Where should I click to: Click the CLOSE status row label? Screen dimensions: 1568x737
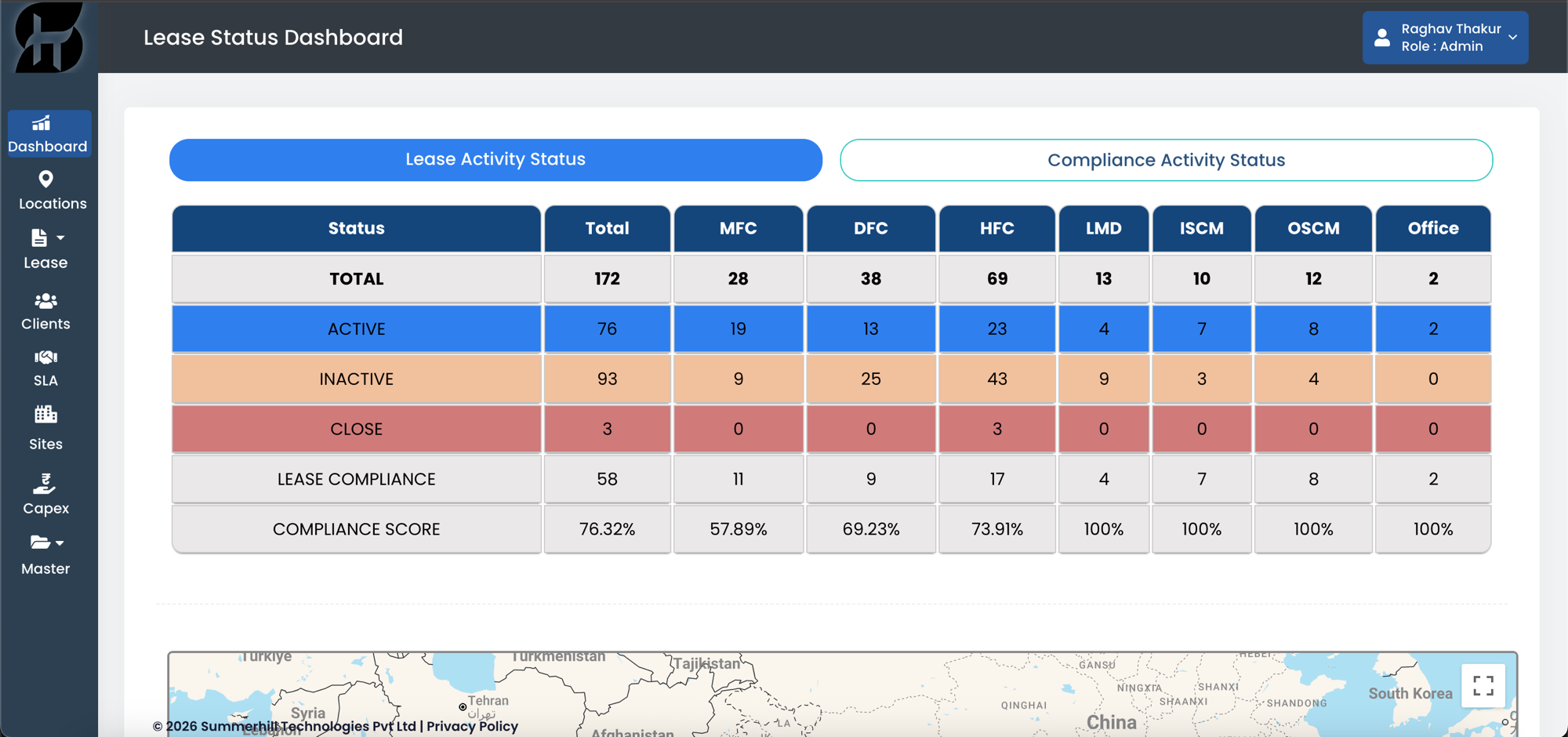tap(356, 429)
